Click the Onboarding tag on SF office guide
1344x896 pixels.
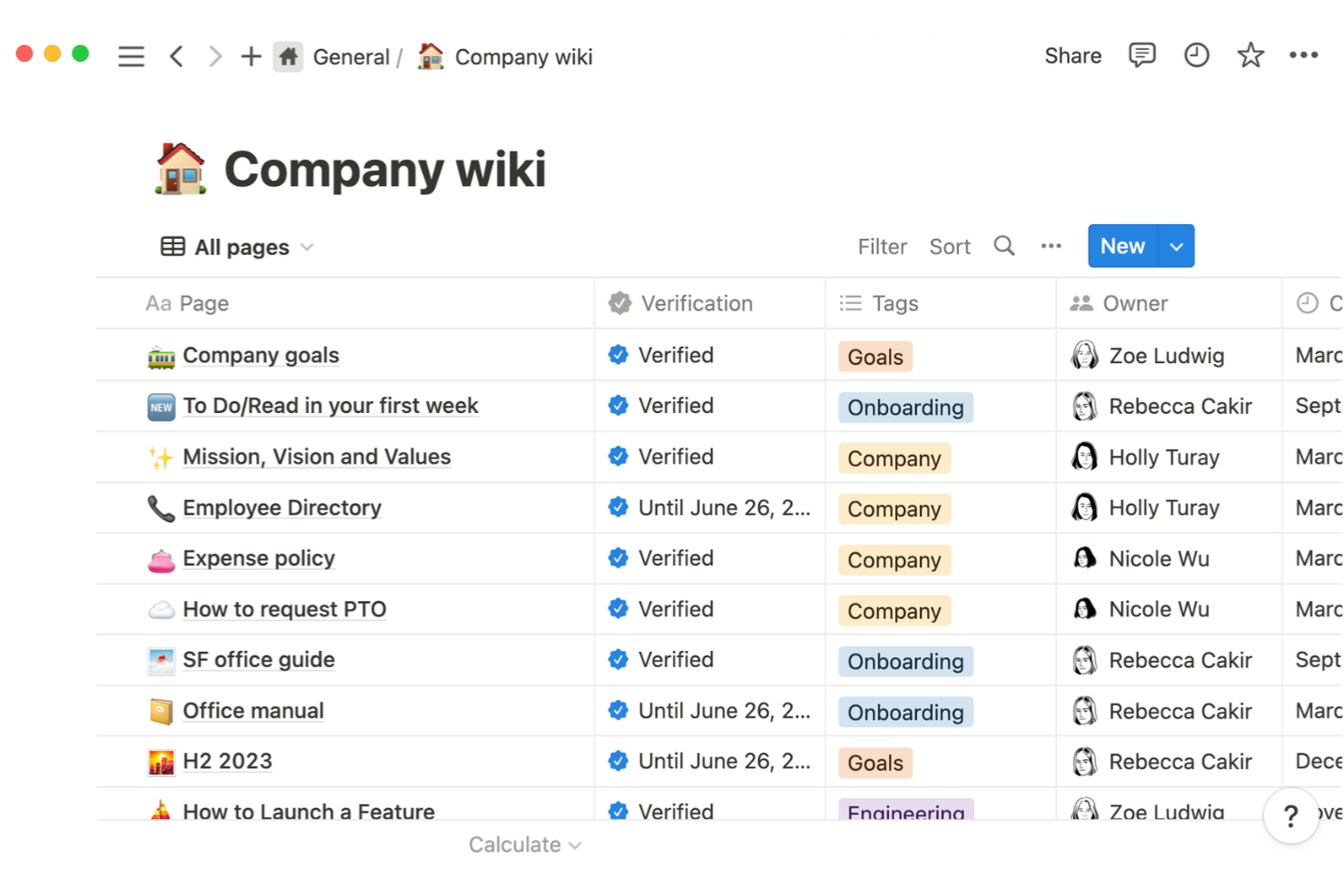coord(905,661)
